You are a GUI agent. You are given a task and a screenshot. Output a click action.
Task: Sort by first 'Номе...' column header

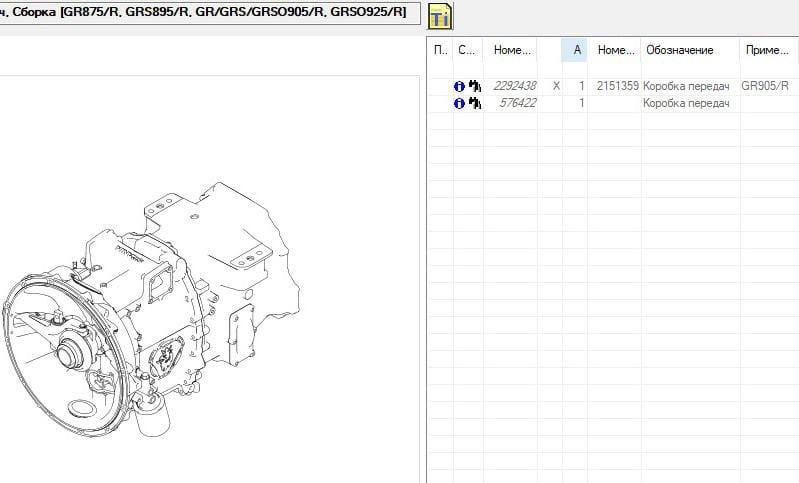pyautogui.click(x=510, y=50)
